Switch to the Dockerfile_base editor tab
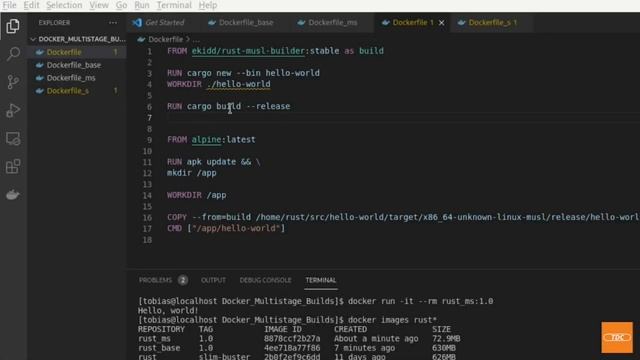 tap(246, 23)
